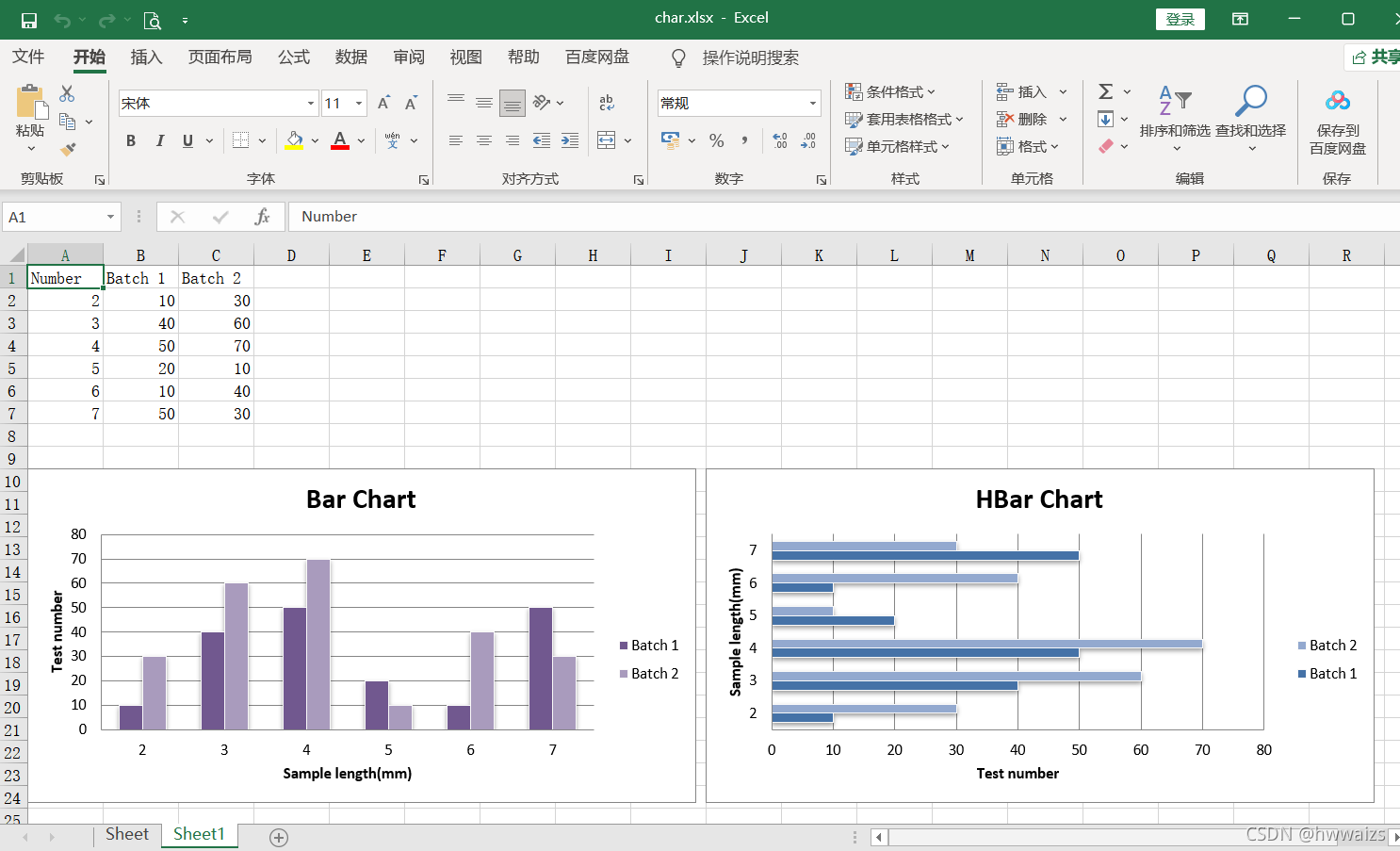Toggle middle vertical alignment
The image size is (1400, 851).
tap(484, 103)
